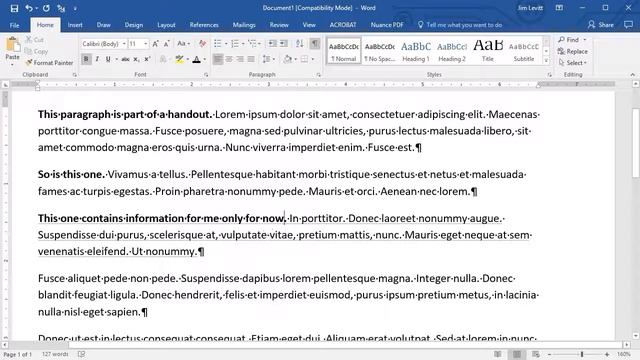Open the Change Case dropdown
The height and width of the screenshot is (360, 640).
coord(183,44)
